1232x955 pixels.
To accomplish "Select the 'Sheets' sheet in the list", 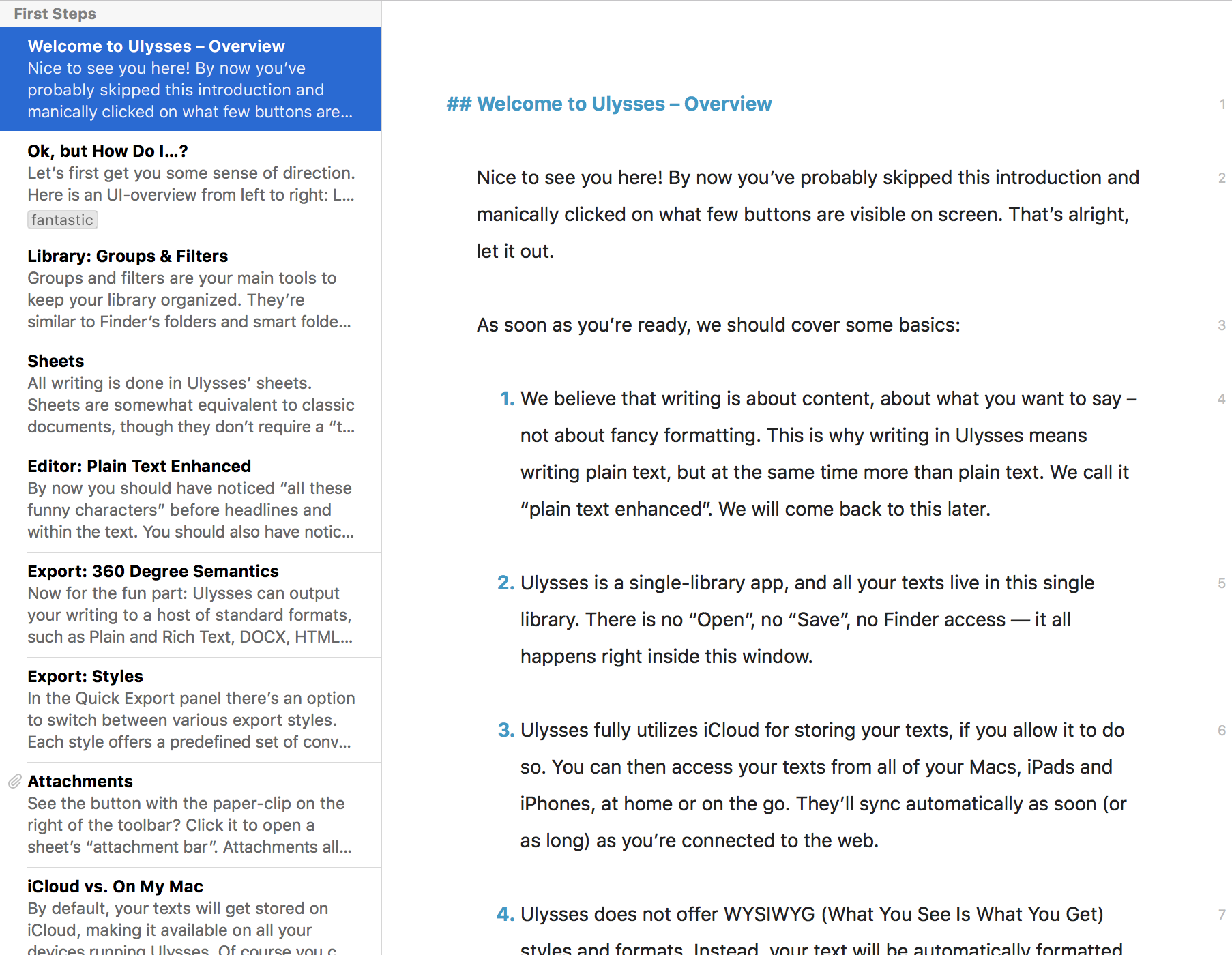I will pos(190,394).
